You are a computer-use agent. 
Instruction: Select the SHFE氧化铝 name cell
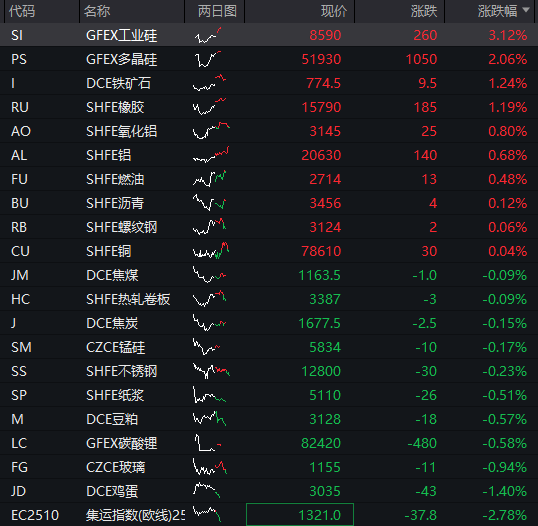pyautogui.click(x=121, y=131)
